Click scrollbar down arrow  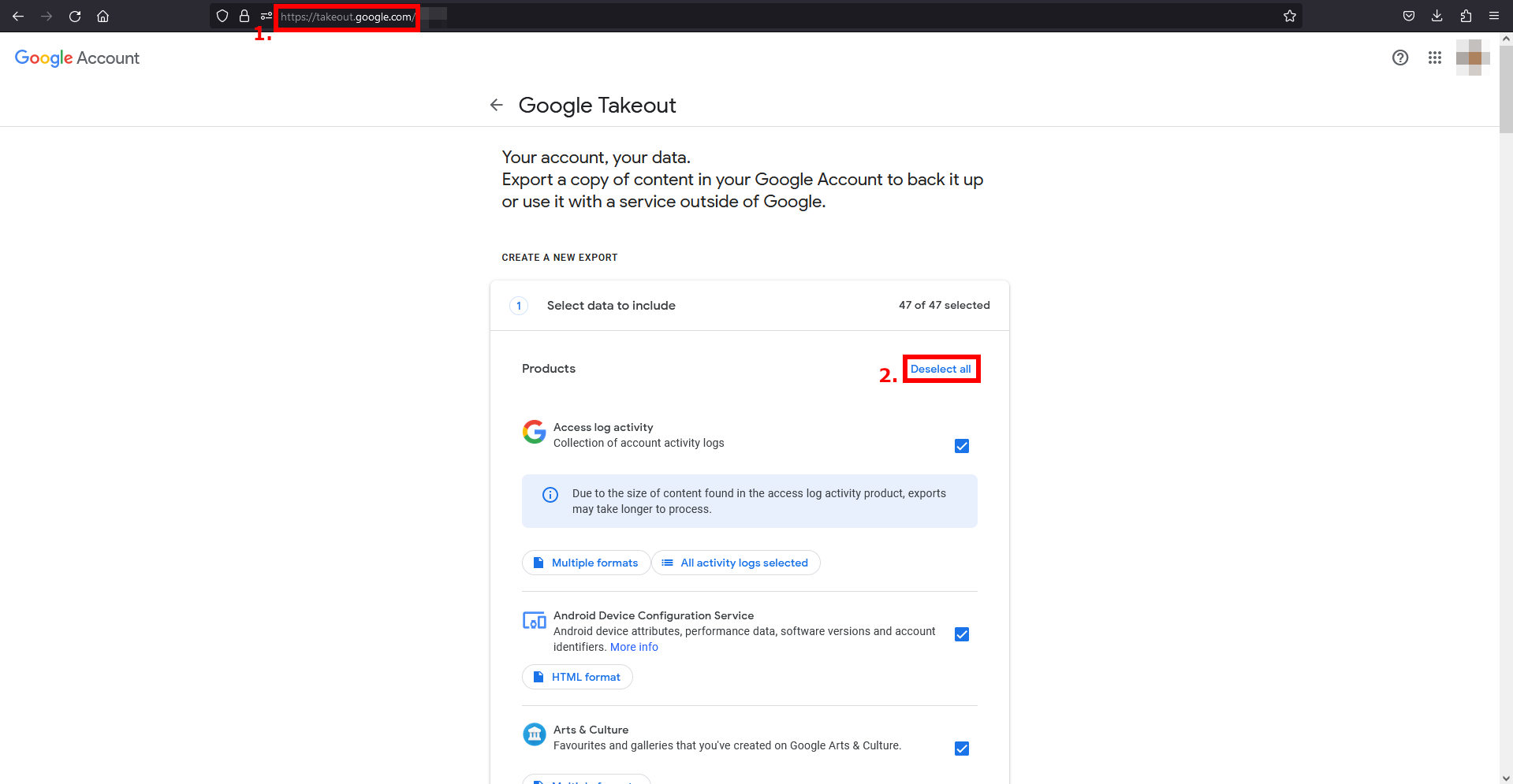click(x=1506, y=778)
